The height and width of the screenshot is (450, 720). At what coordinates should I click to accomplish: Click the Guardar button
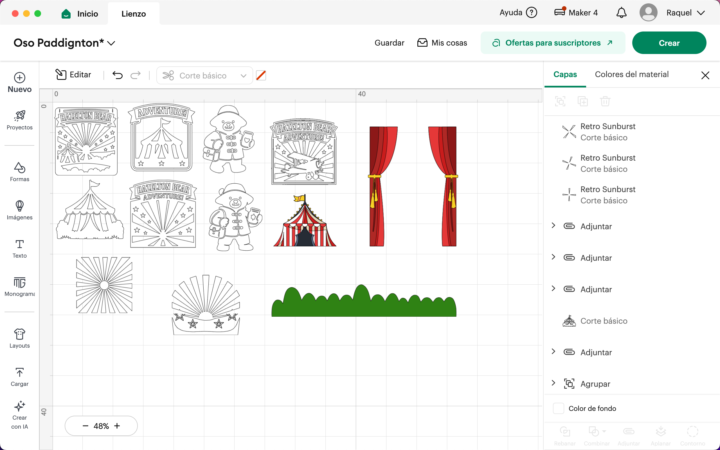click(389, 43)
